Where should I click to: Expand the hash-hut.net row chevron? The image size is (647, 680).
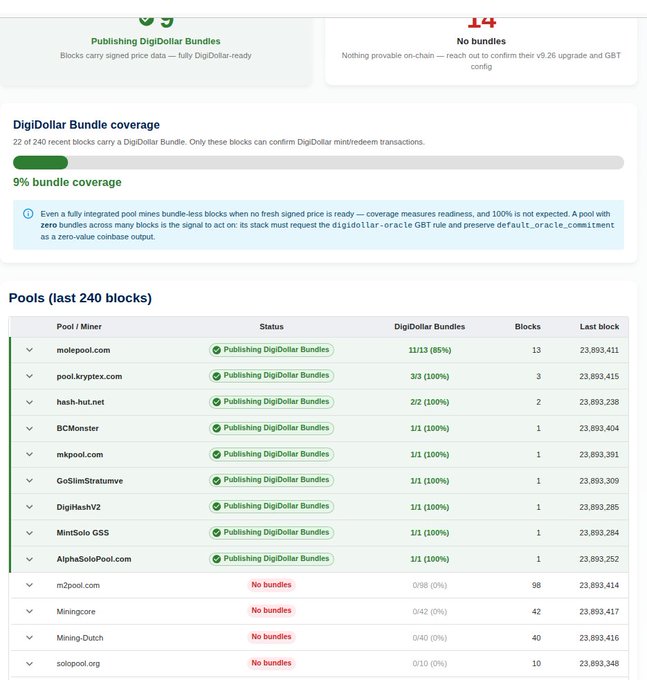29,402
